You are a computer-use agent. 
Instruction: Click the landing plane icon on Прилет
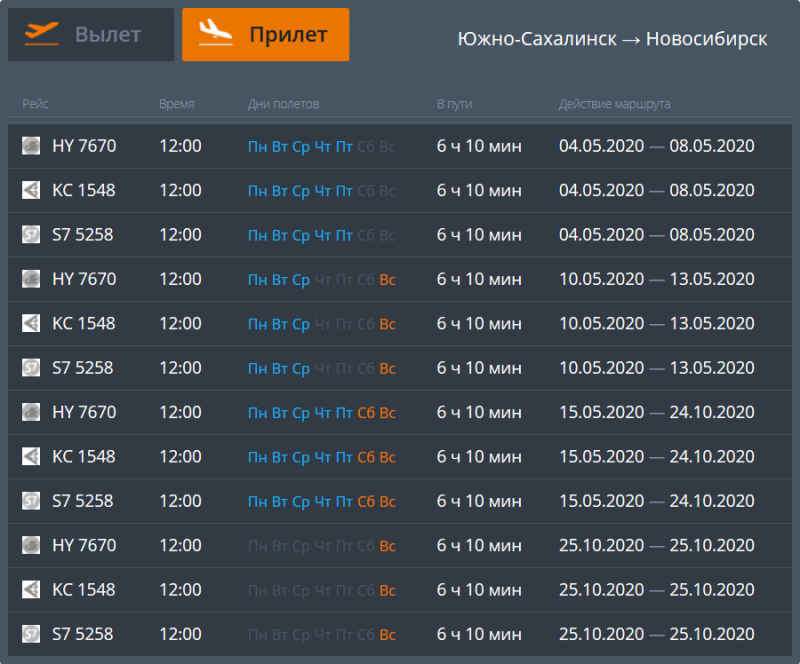(x=215, y=34)
